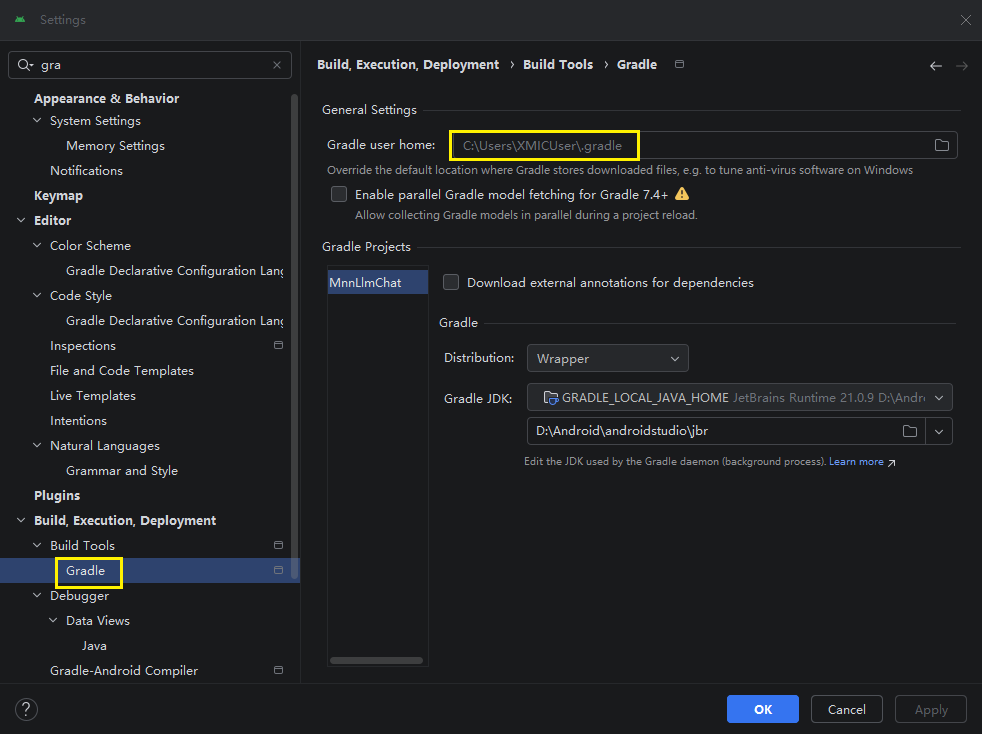Collapse the System Settings node
The width and height of the screenshot is (982, 734).
38,120
